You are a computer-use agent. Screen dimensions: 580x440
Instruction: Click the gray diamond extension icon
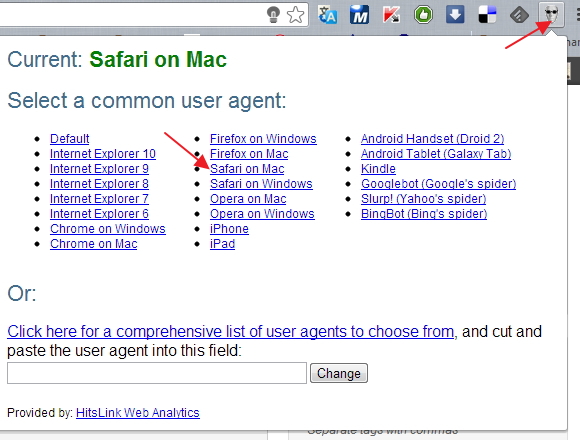(519, 15)
